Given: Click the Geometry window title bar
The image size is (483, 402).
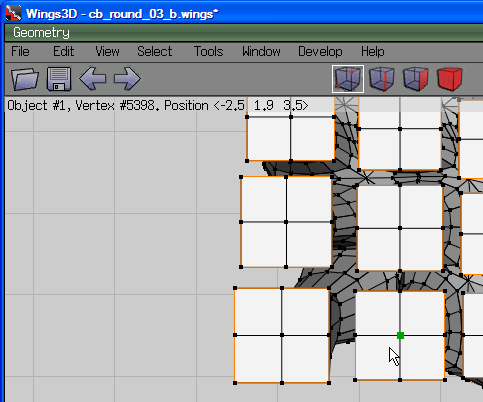Looking at the screenshot, I should click(244, 33).
